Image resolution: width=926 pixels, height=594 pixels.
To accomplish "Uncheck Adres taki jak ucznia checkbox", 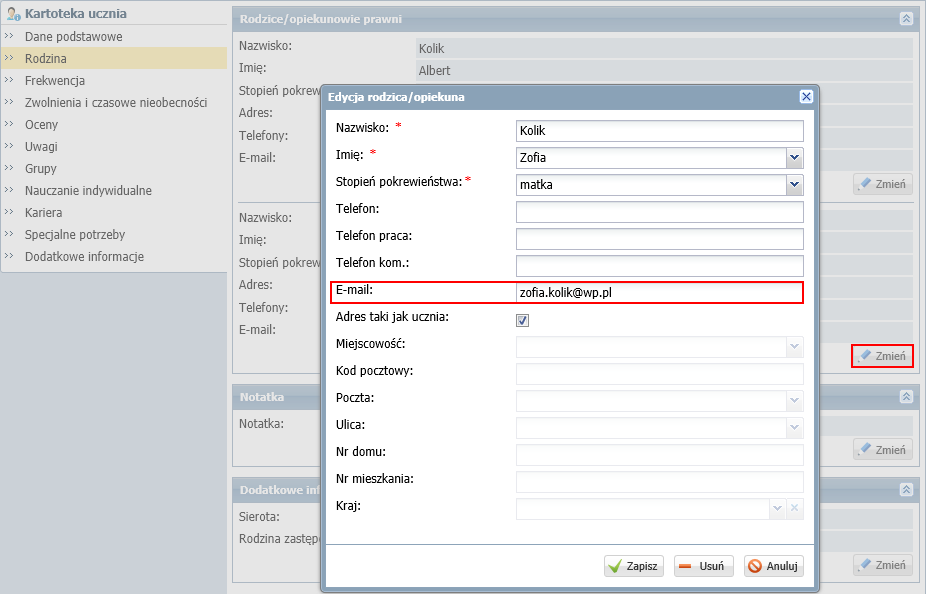I will (523, 320).
